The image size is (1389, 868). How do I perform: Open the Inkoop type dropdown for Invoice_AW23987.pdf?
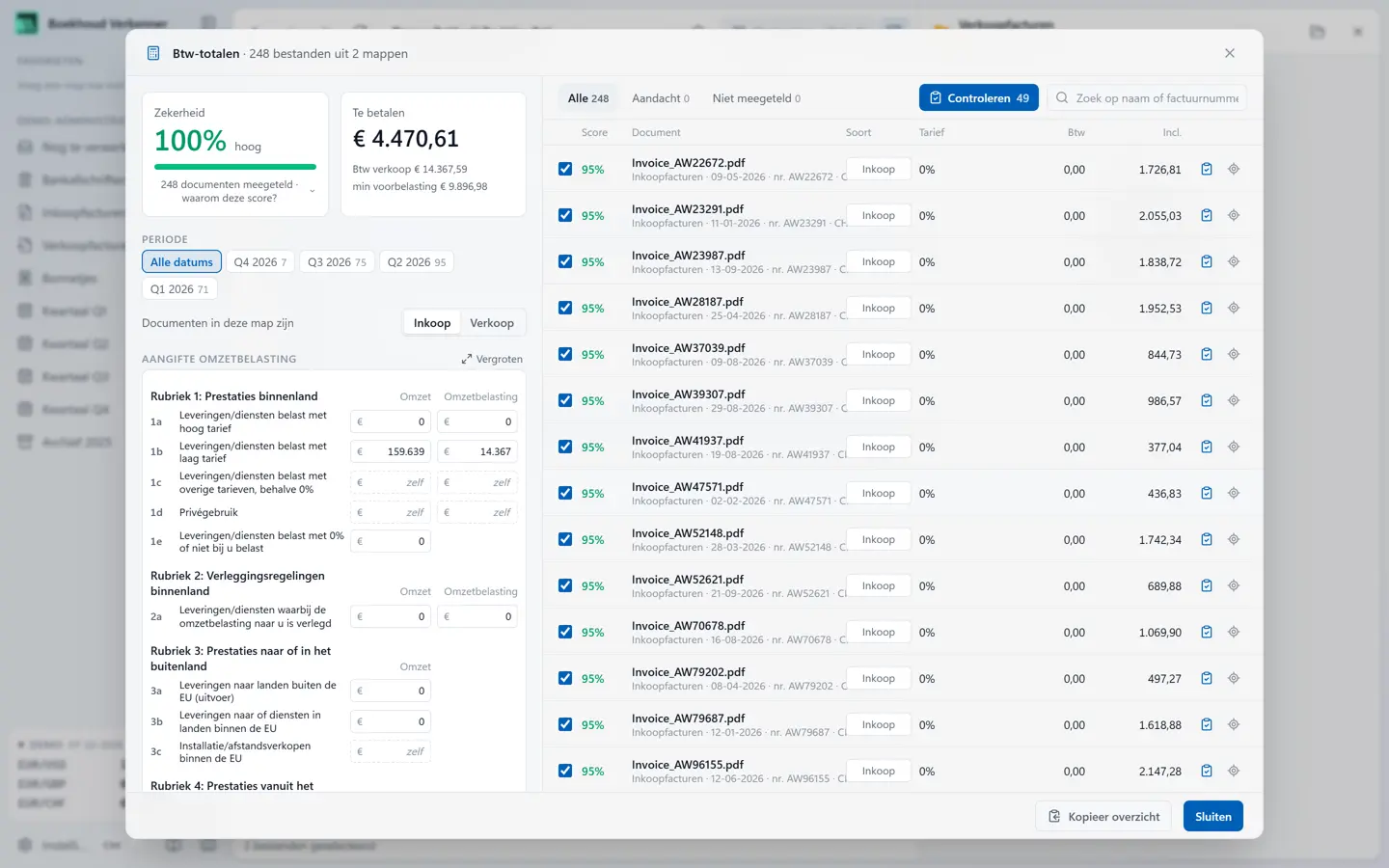click(x=879, y=261)
